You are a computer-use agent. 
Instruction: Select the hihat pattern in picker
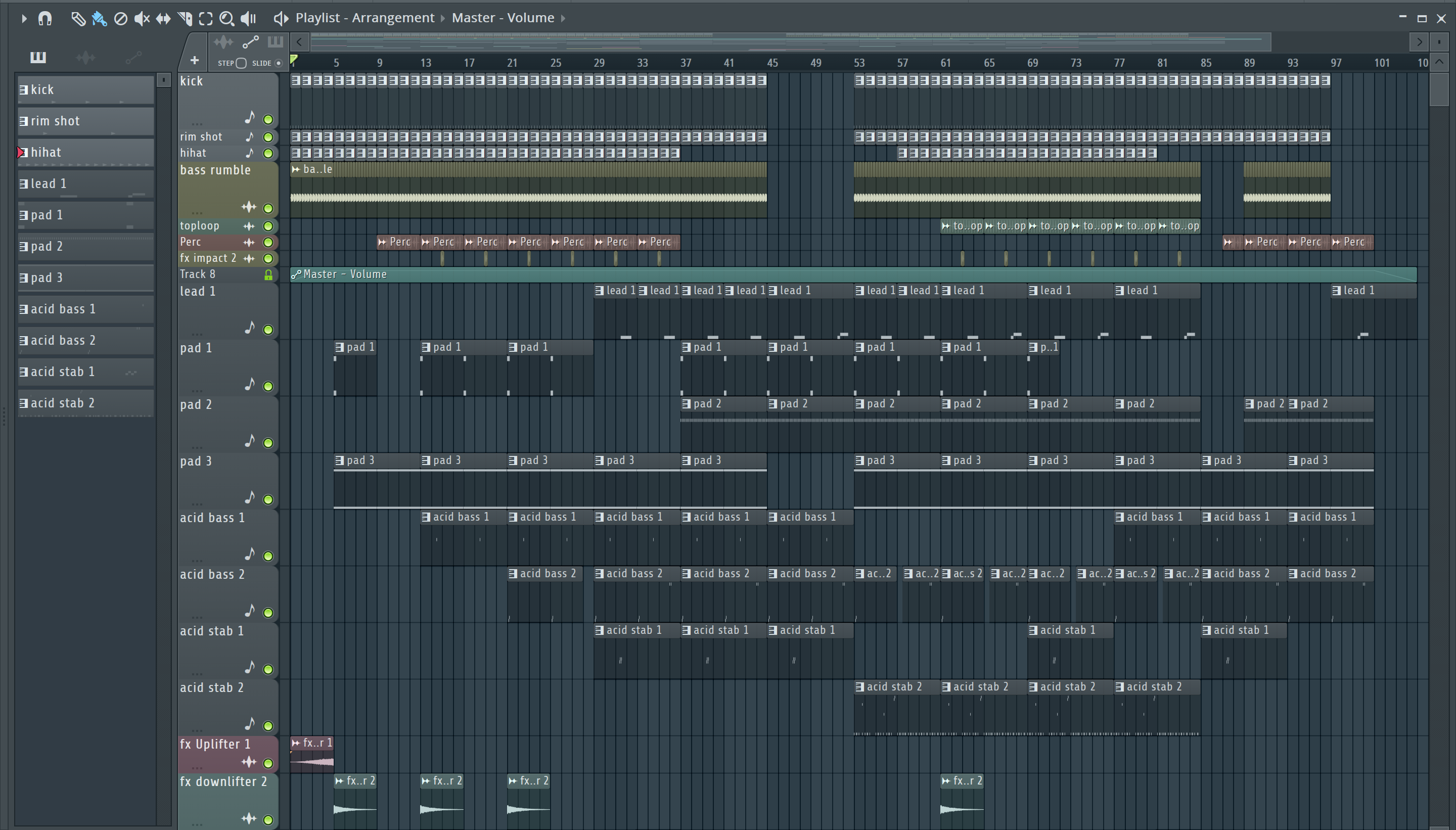coord(85,152)
